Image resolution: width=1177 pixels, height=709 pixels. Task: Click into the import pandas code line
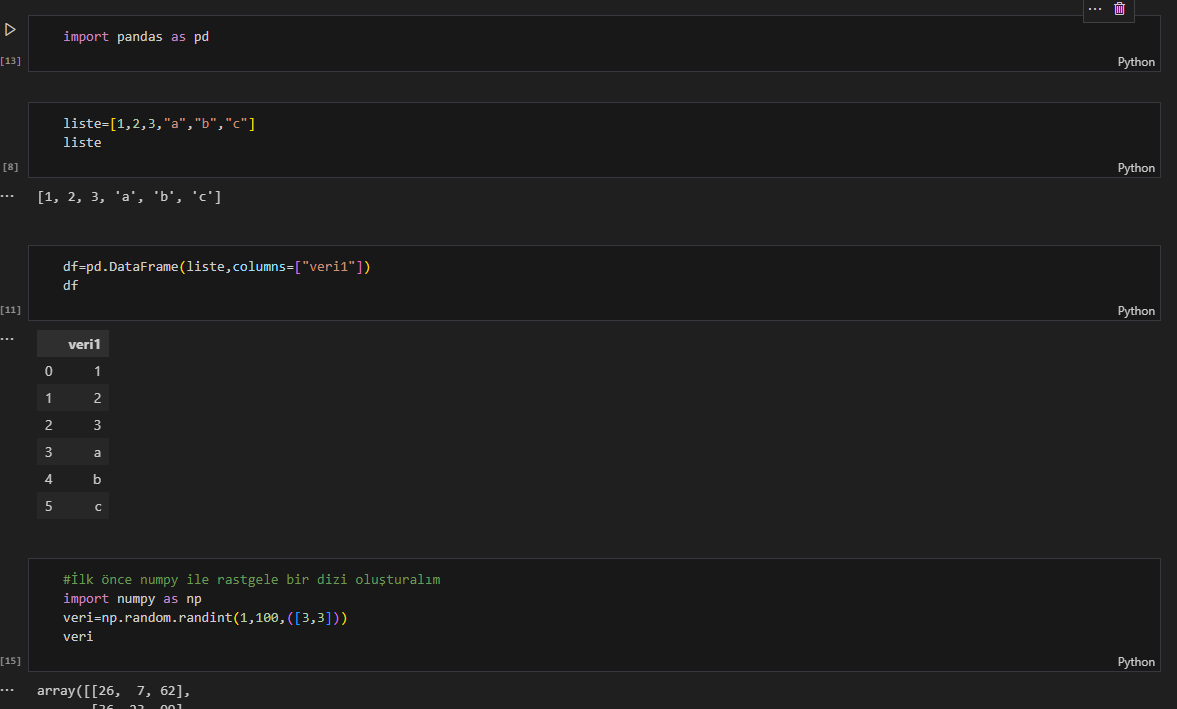click(136, 37)
